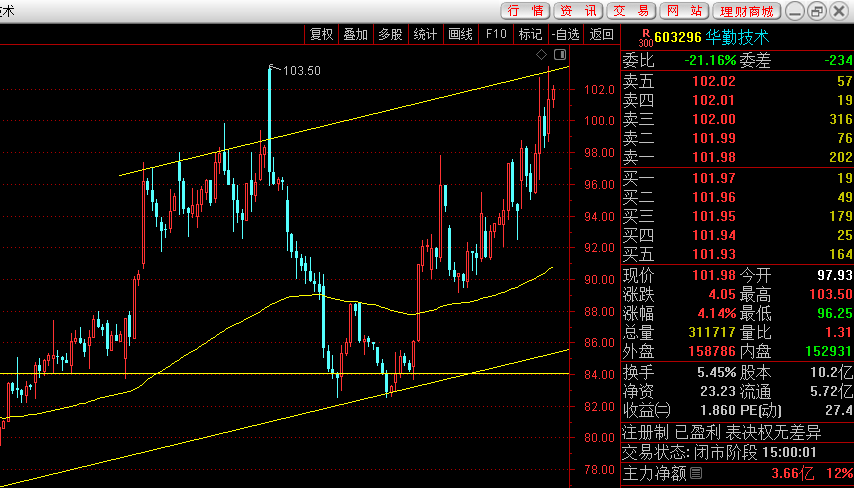This screenshot has height=488, width=854.
Task: Remove stock via -自选 button
Action: 565,34
